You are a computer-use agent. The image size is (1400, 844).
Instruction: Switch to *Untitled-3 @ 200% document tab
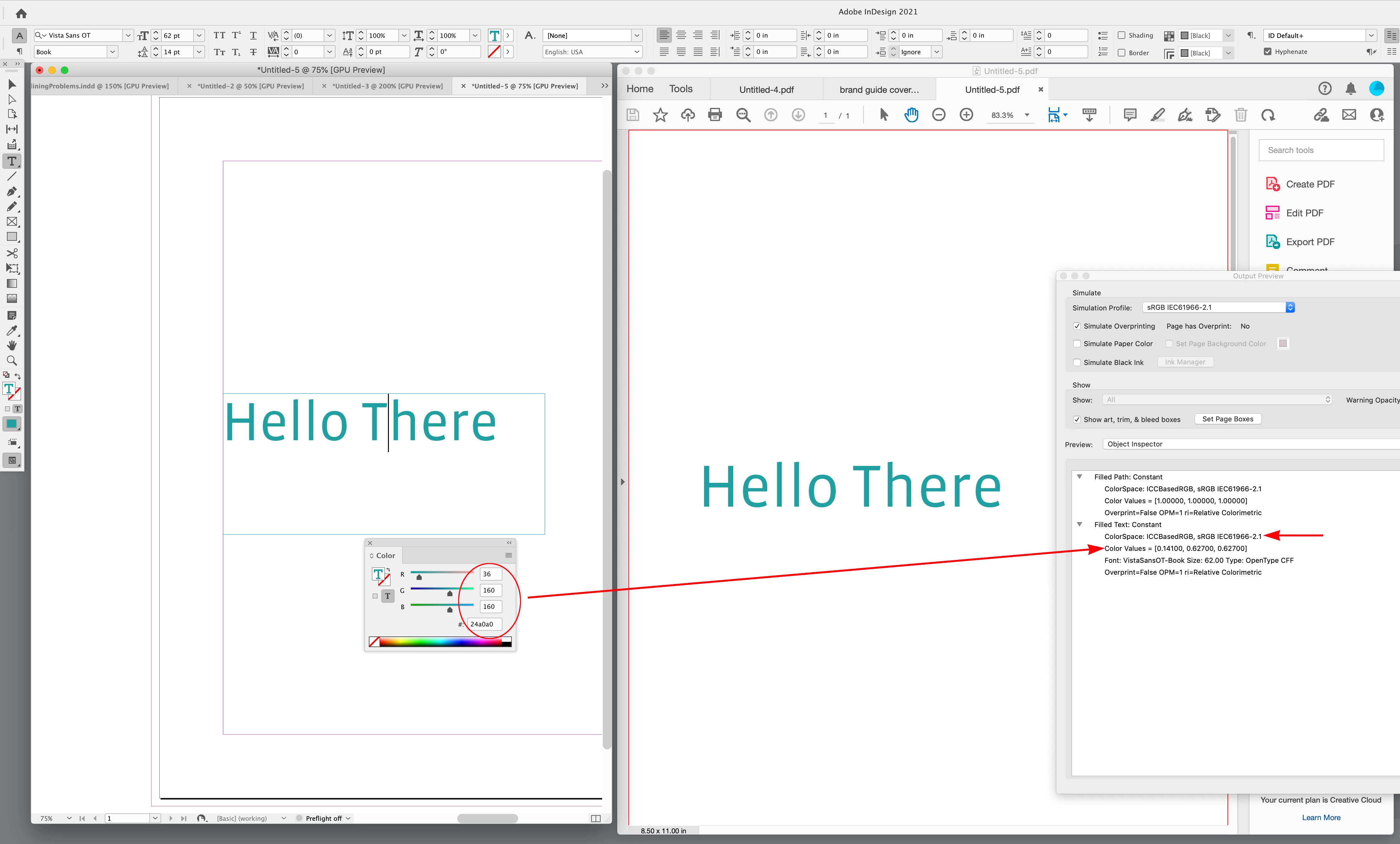click(387, 86)
